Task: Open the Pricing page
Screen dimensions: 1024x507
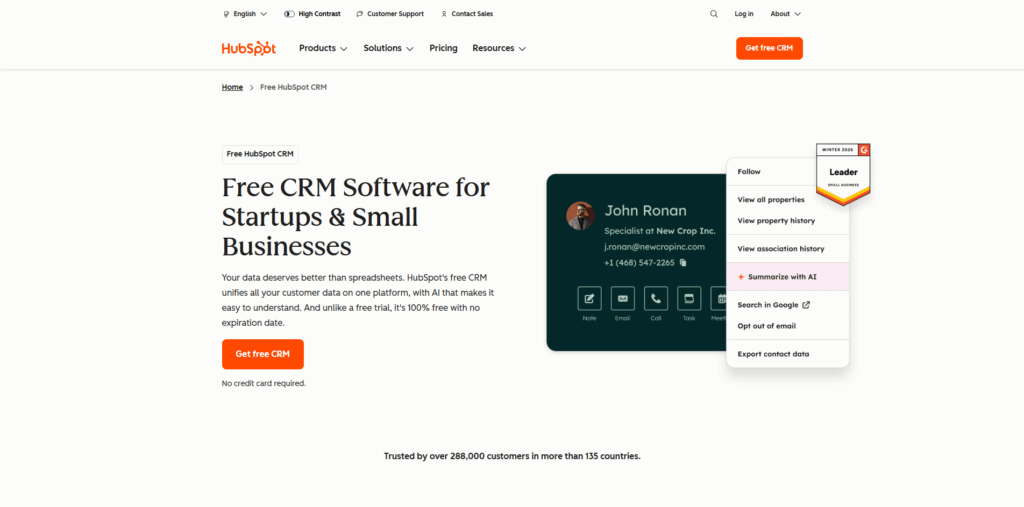Action: [x=443, y=48]
